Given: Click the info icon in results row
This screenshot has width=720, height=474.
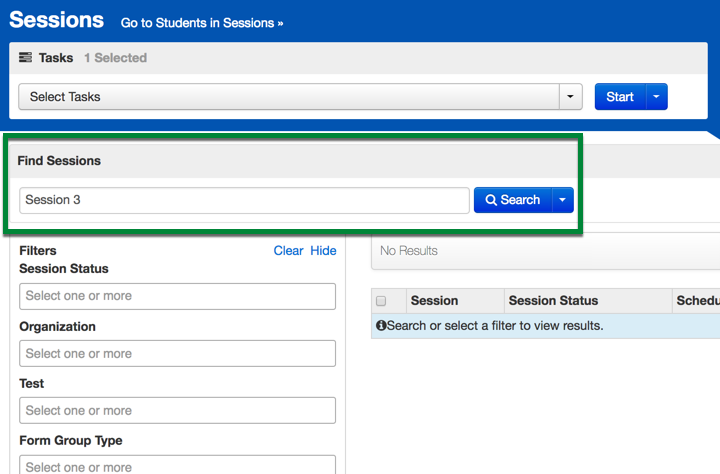Looking at the screenshot, I should pos(381,326).
